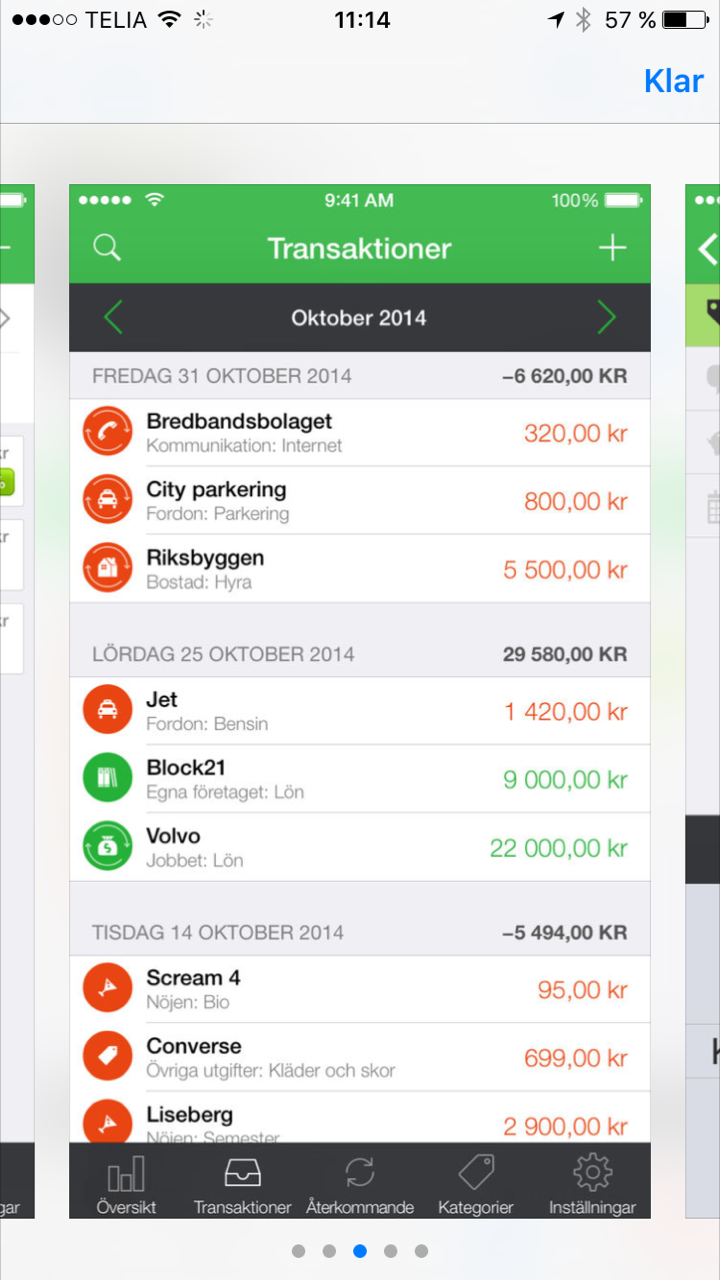Tap the Riksbyggen house icon

pyautogui.click(x=107, y=568)
